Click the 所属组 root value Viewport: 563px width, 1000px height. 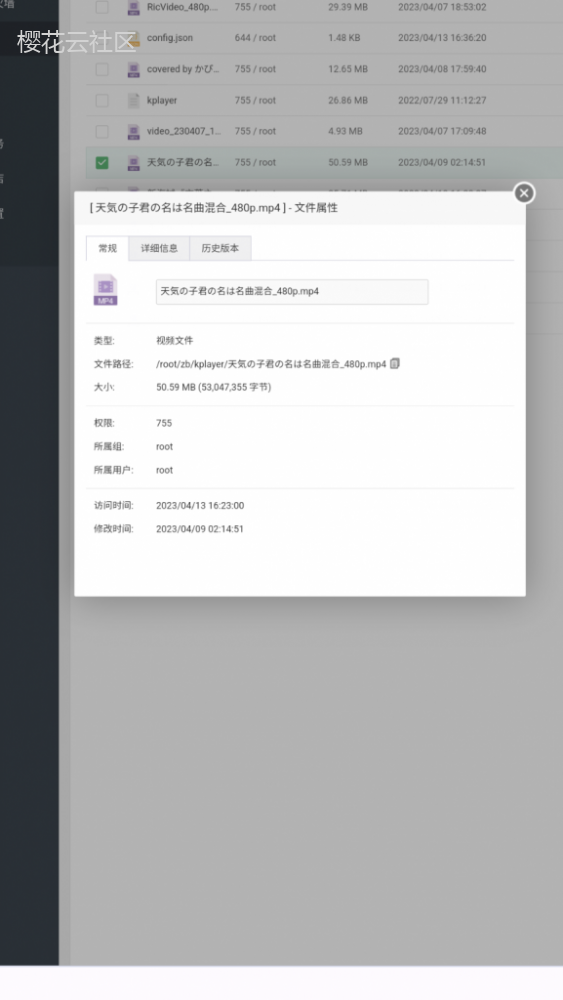click(165, 446)
